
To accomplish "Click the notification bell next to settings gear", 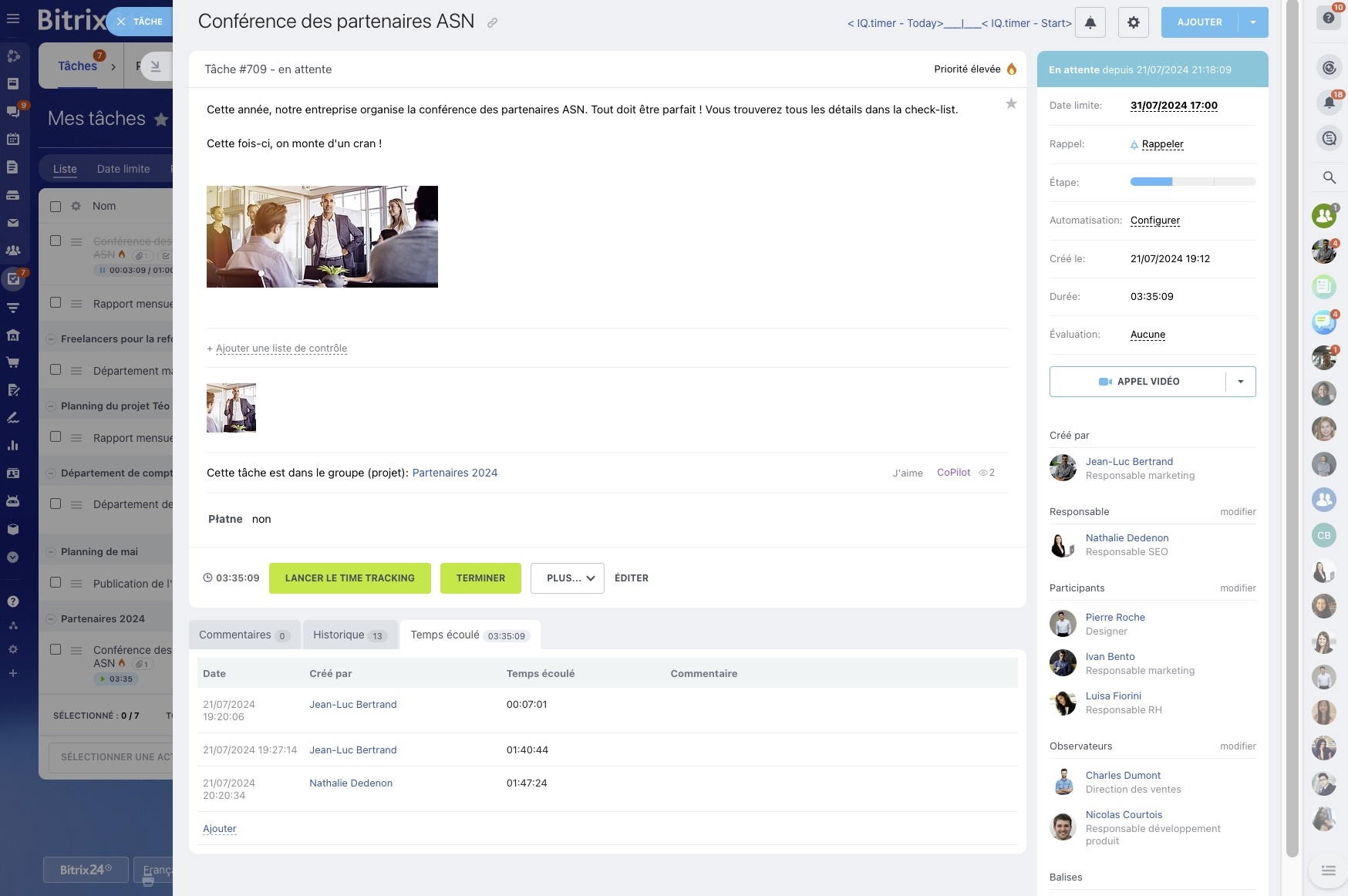I will click(1090, 22).
